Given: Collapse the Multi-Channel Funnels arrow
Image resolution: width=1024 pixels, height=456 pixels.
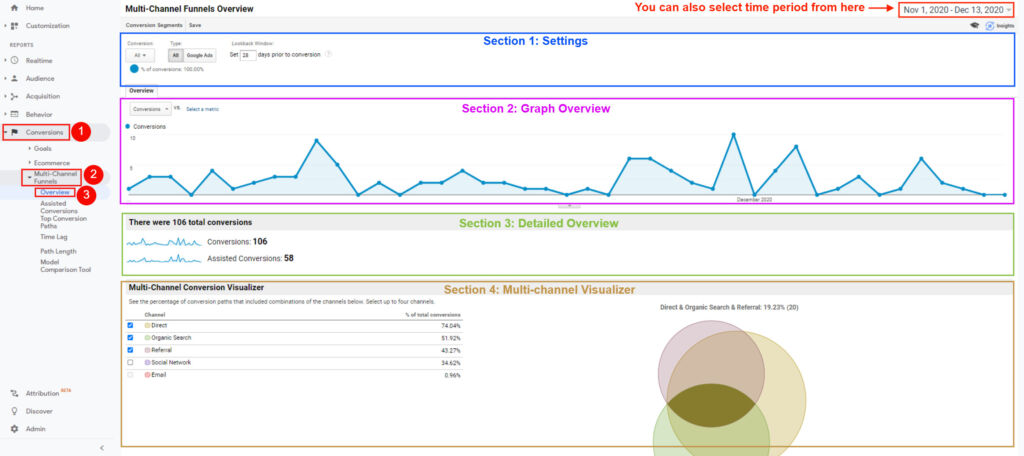Looking at the screenshot, I should coord(29,177).
